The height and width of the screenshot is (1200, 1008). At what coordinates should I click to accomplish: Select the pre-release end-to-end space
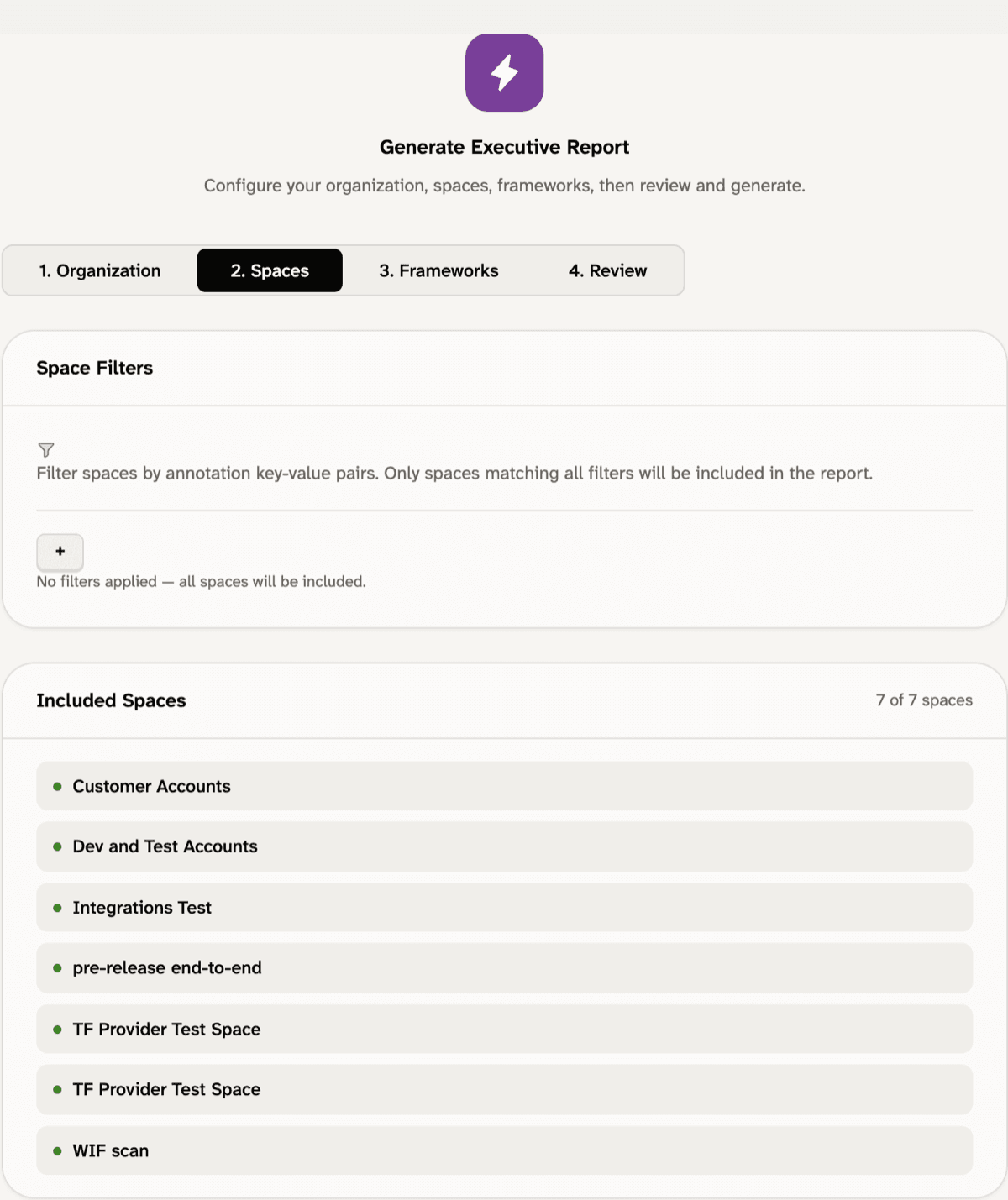pyautogui.click(x=504, y=968)
